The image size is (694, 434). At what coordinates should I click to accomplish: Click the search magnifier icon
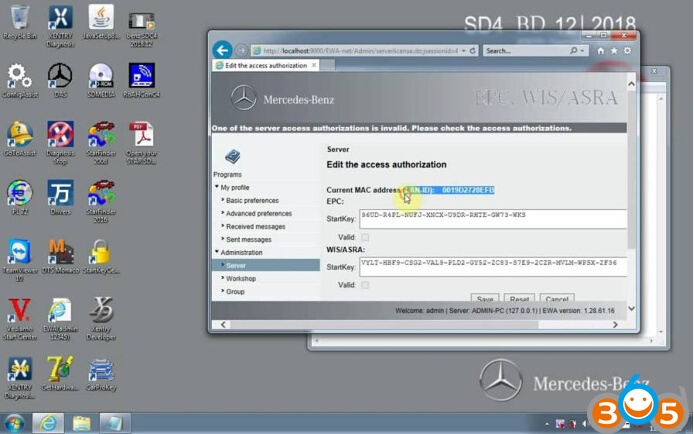coord(574,51)
